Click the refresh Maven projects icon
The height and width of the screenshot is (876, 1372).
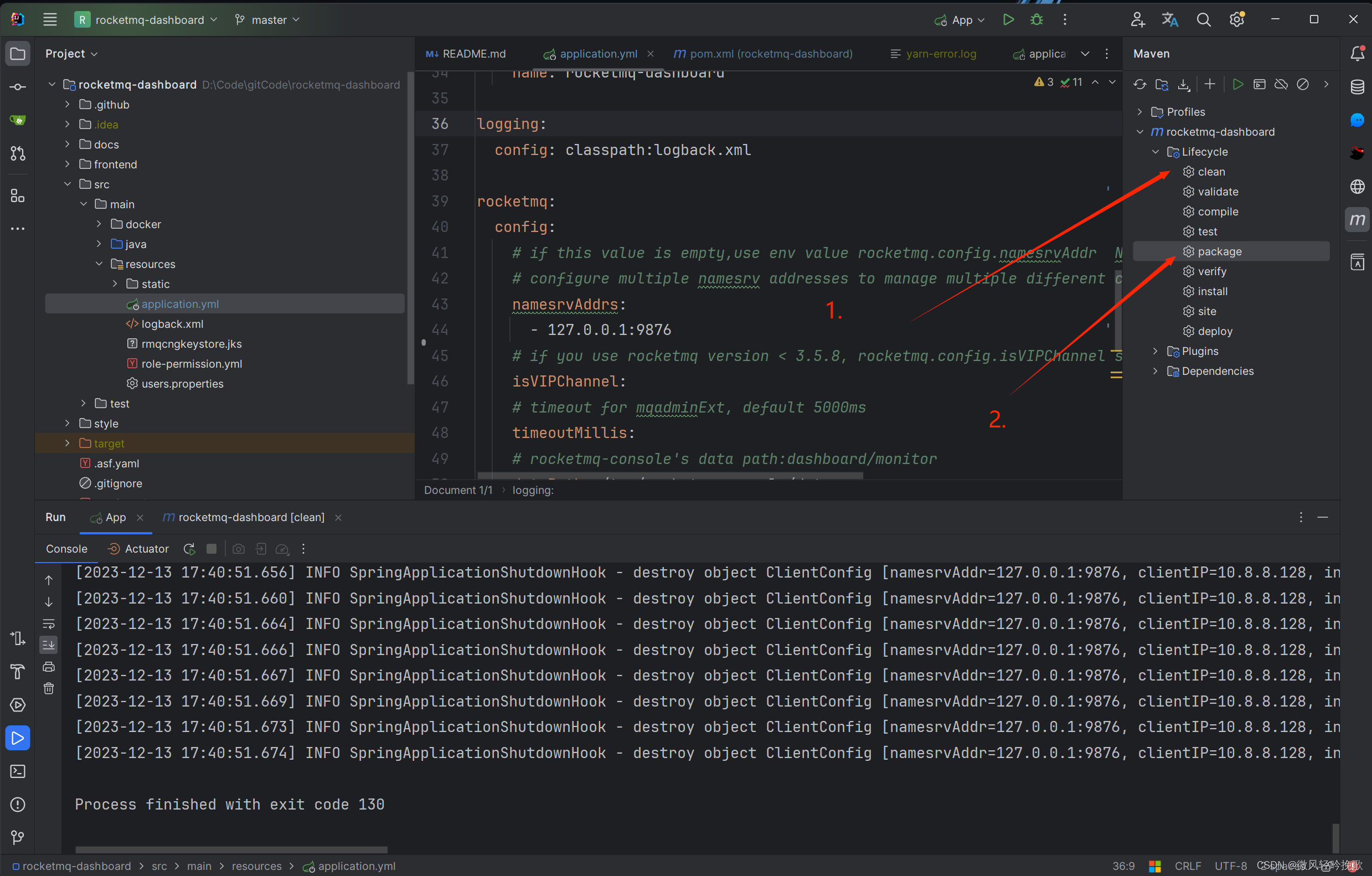pos(1140,85)
